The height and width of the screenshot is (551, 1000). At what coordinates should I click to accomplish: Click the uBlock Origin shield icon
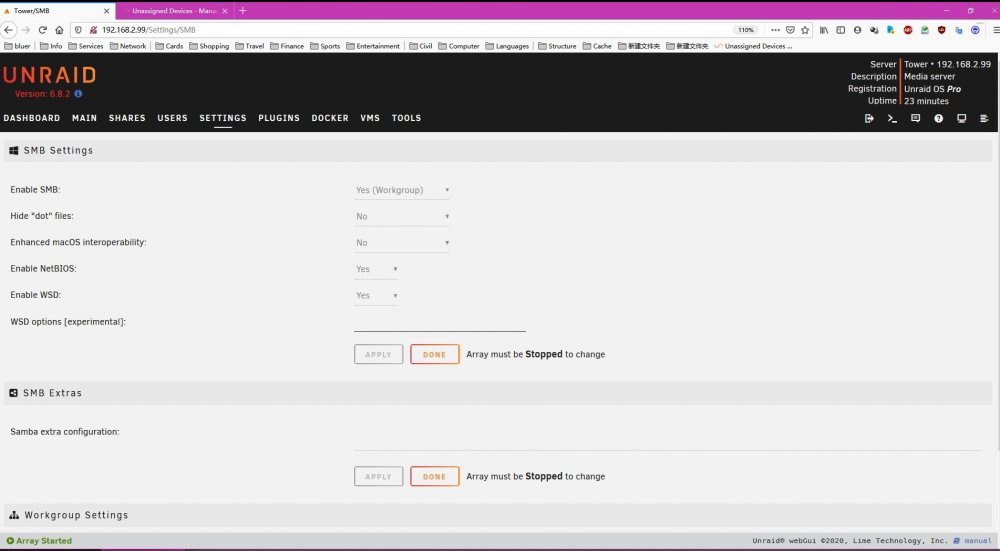941,30
